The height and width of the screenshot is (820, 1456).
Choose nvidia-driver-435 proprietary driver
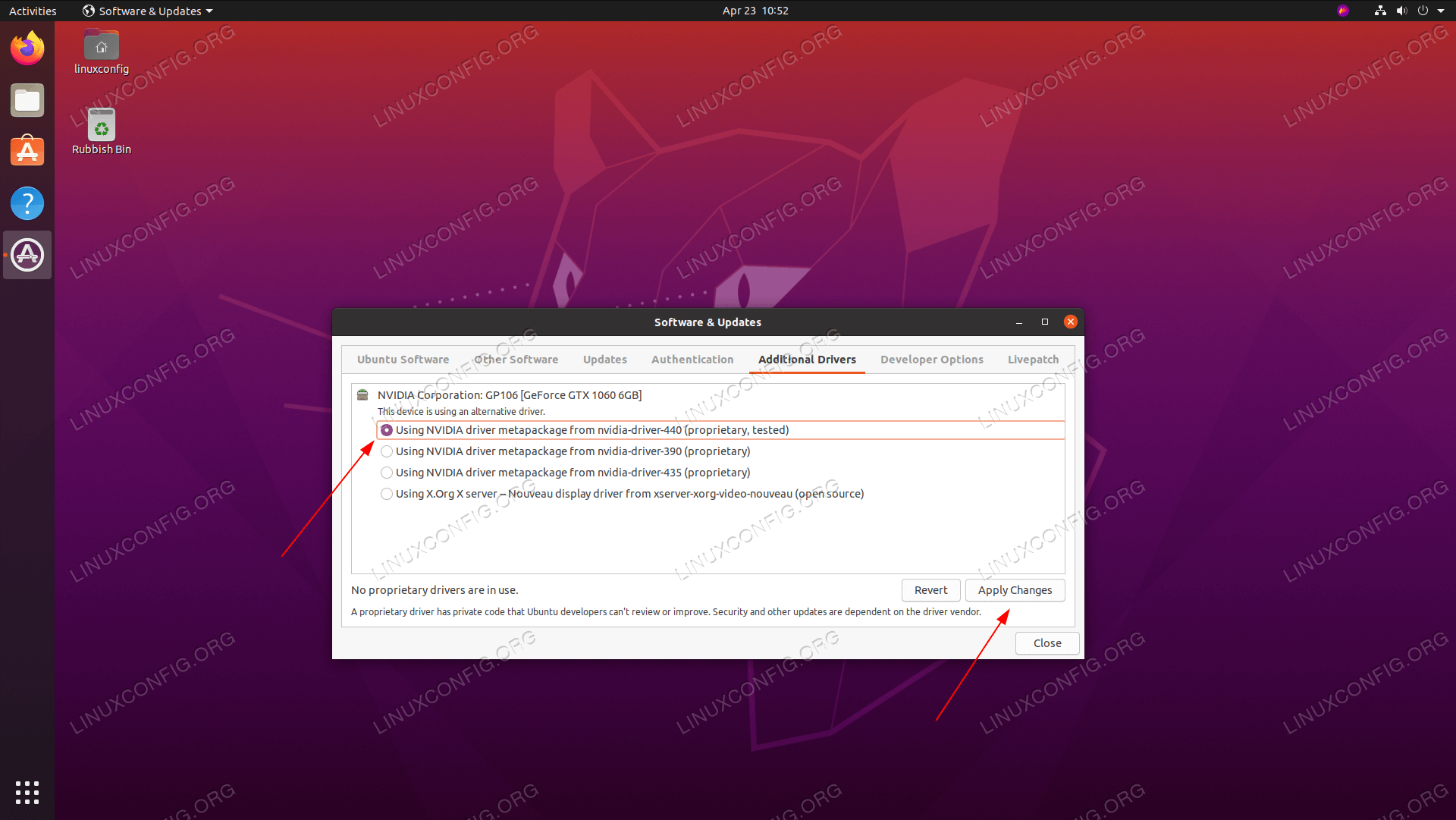(x=387, y=473)
